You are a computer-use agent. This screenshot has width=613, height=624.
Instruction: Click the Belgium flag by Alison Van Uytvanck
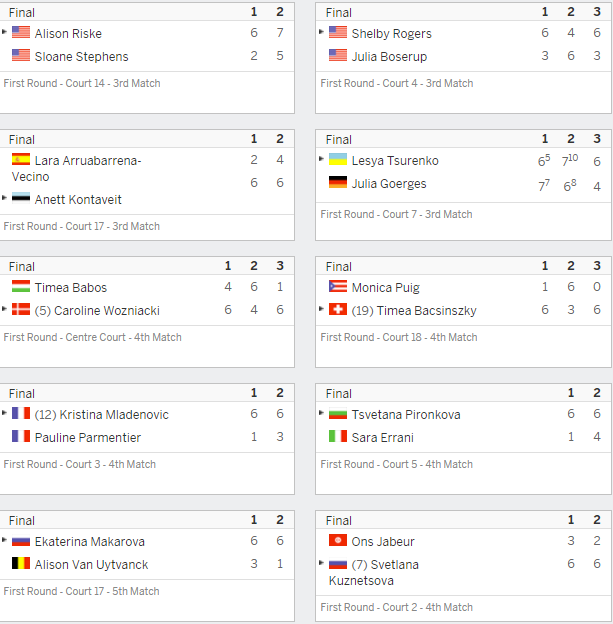(21, 563)
